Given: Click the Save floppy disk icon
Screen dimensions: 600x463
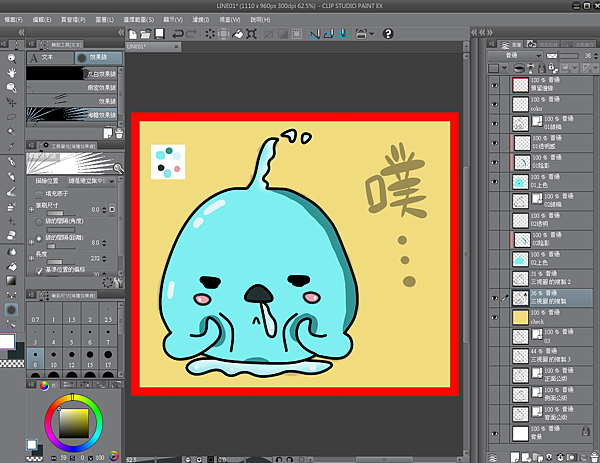Looking at the screenshot, I should coord(161,33).
